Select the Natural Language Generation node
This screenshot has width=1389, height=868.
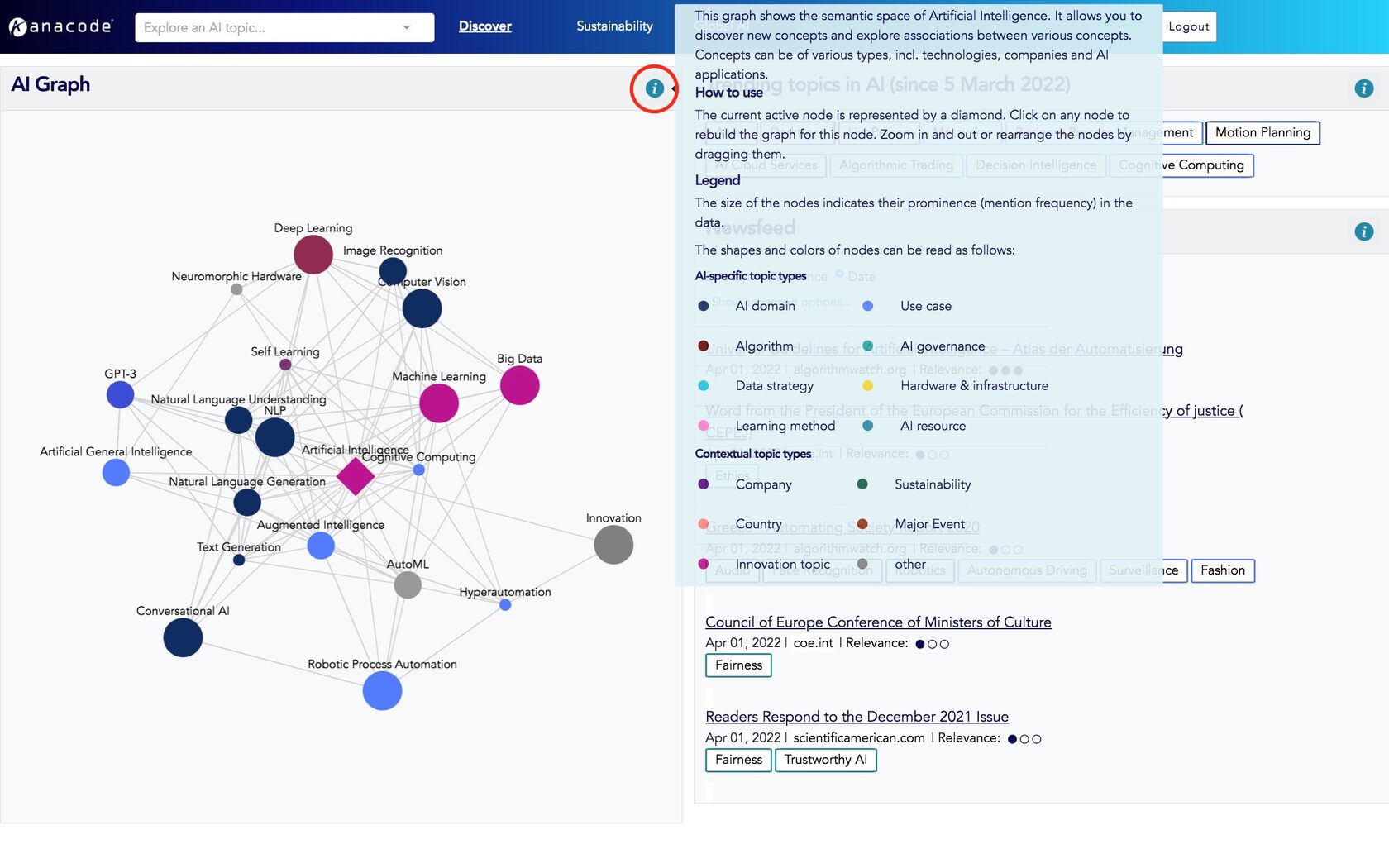point(247,502)
